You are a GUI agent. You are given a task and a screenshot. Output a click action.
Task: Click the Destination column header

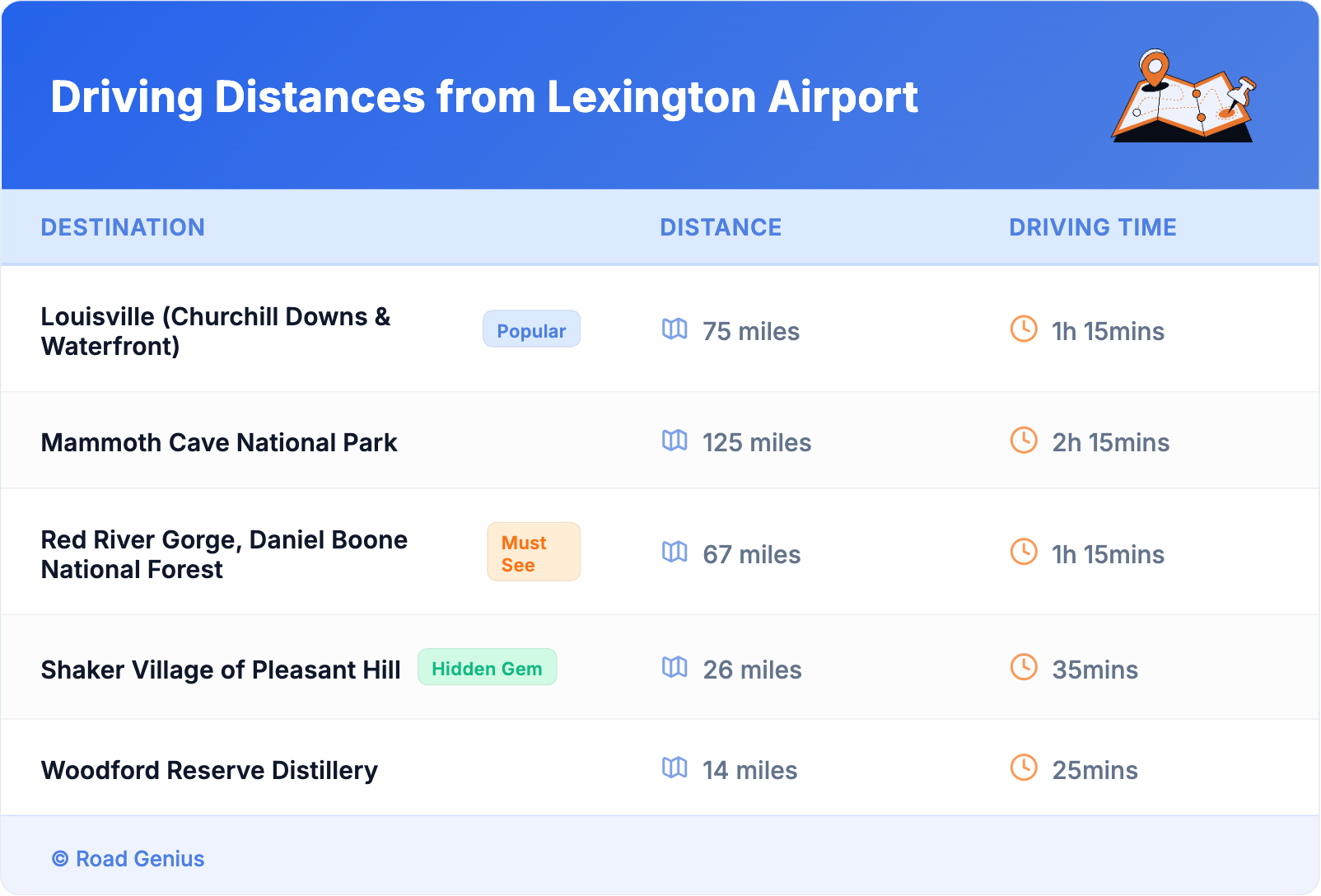point(123,227)
